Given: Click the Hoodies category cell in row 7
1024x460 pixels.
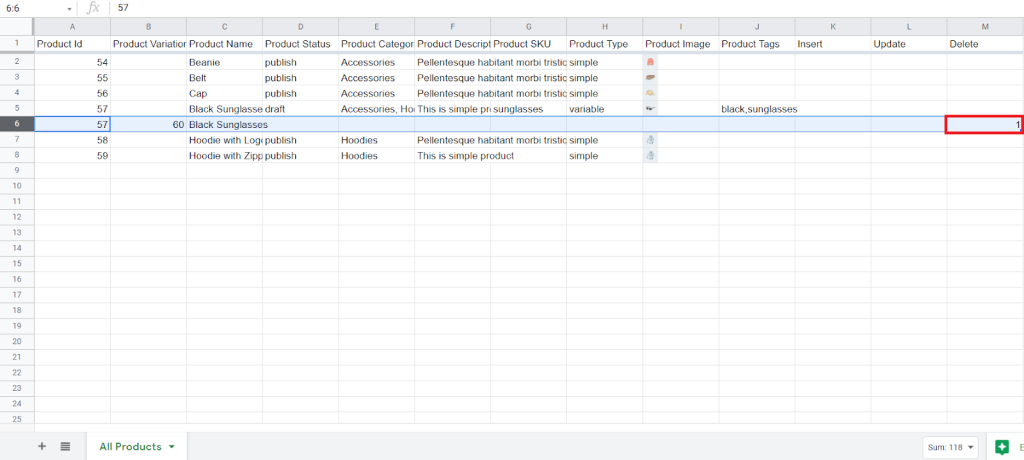Looking at the screenshot, I should 376,140.
